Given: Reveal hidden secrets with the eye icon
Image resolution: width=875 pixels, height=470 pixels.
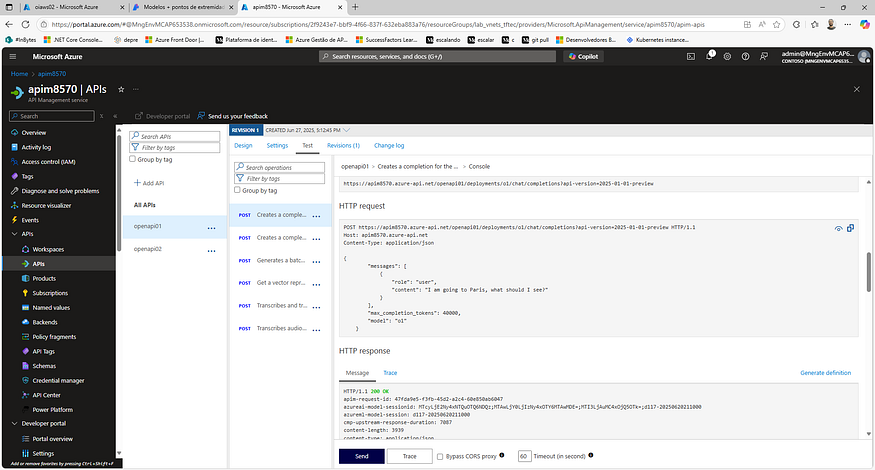Looking at the screenshot, I should (838, 228).
